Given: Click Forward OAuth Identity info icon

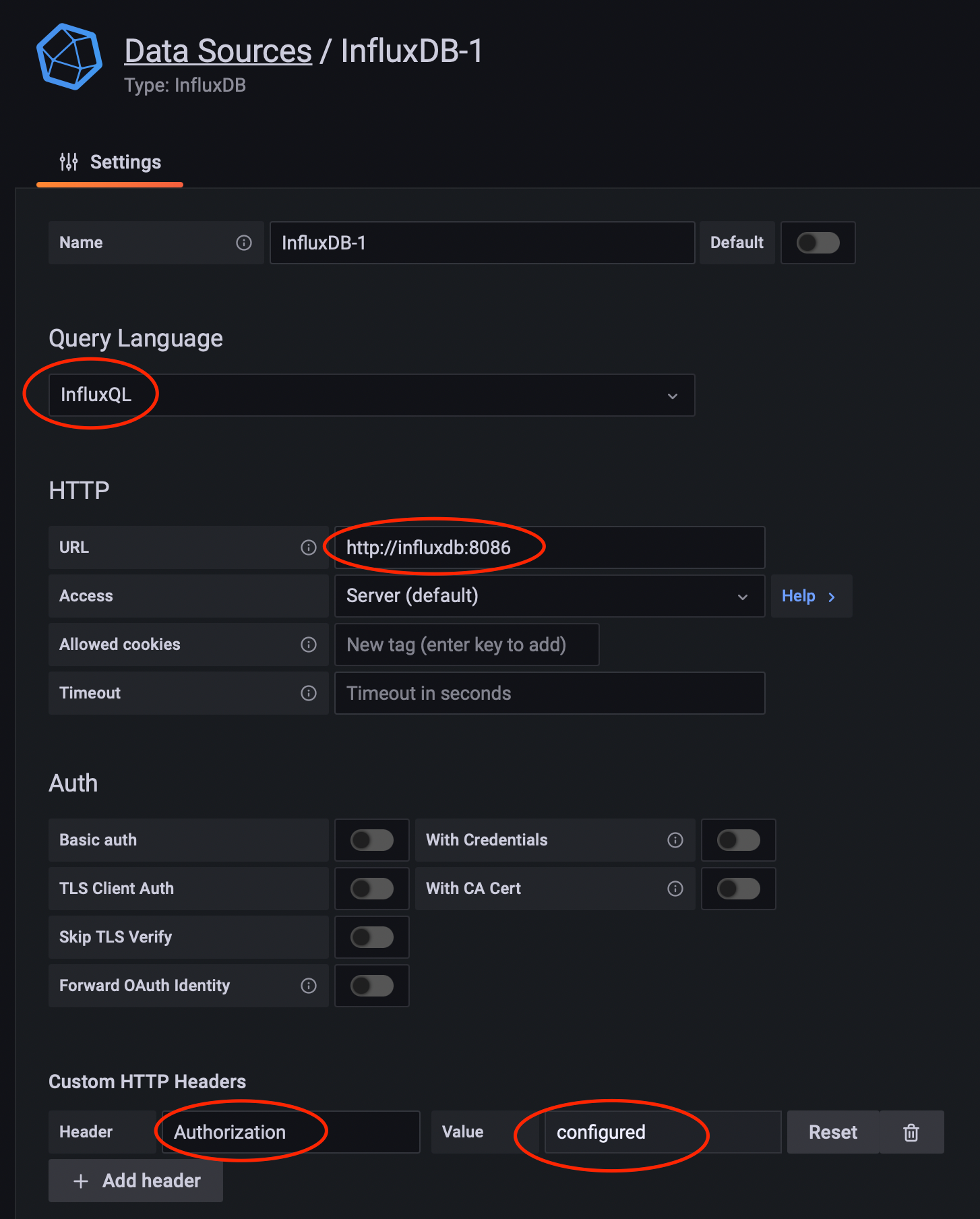Looking at the screenshot, I should click(x=309, y=986).
